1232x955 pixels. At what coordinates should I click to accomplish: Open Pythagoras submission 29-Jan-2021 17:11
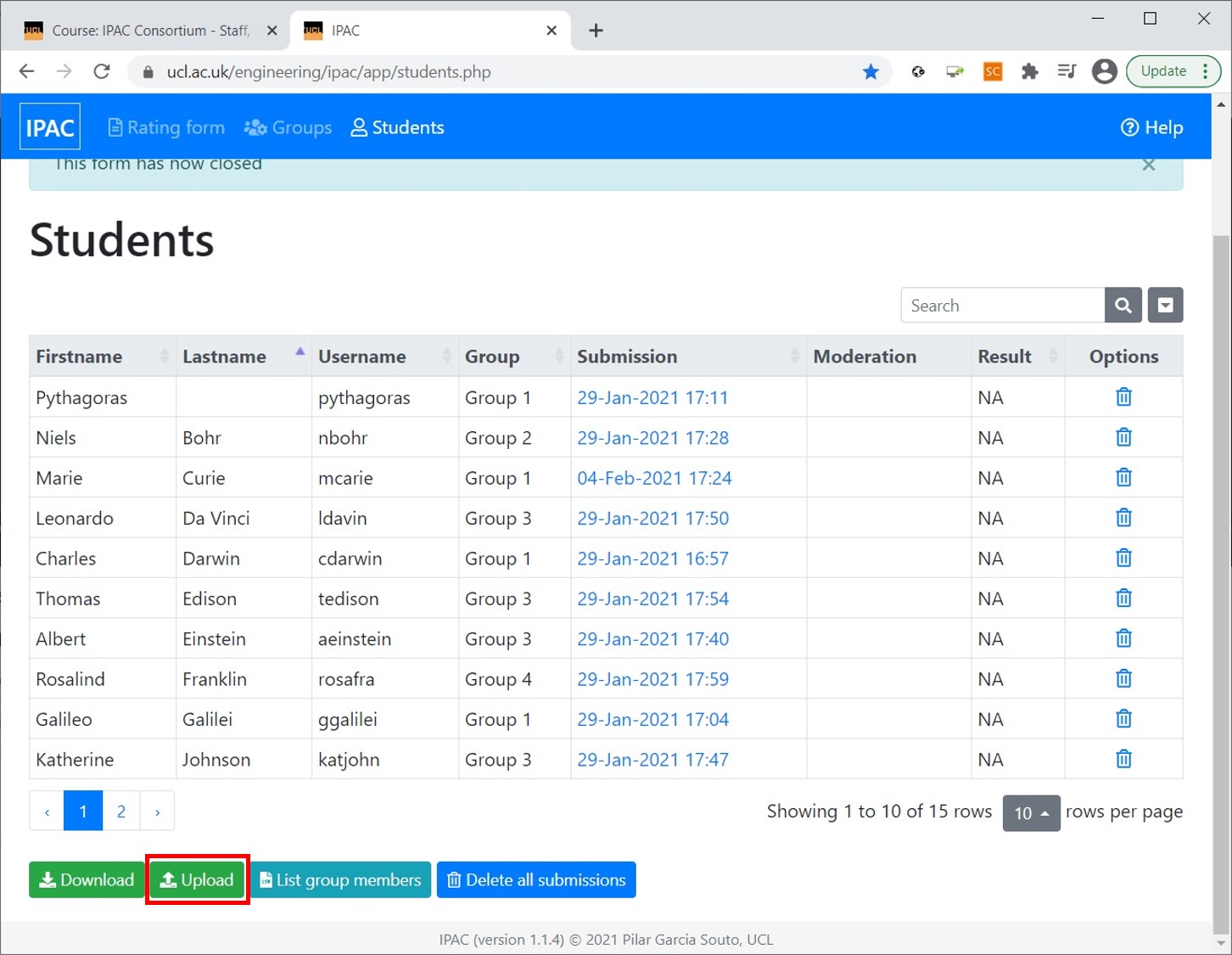coord(652,397)
